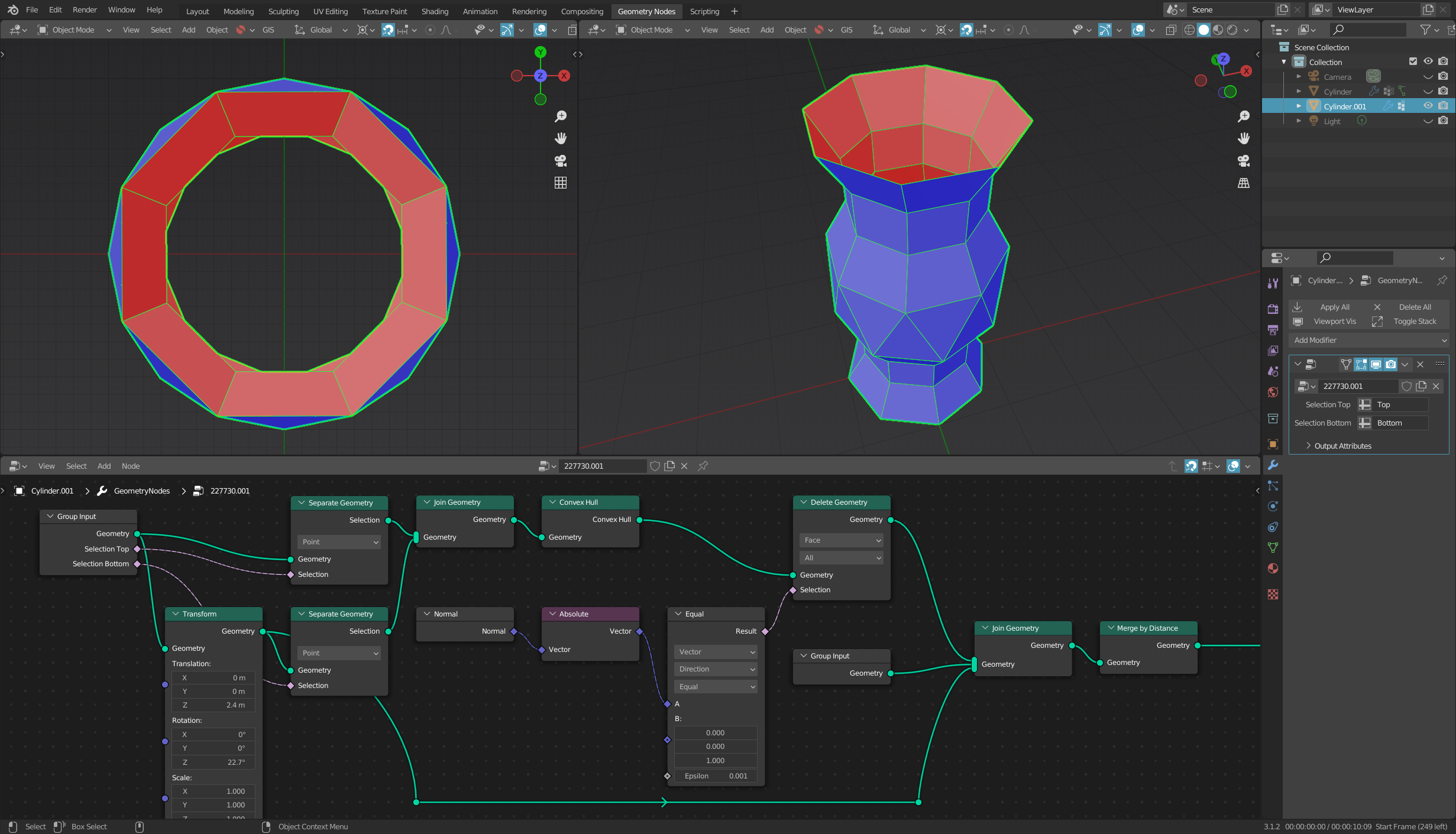Select rendered shading mode in right viewport
Viewport: 1456px width, 834px height.
tap(1232, 30)
